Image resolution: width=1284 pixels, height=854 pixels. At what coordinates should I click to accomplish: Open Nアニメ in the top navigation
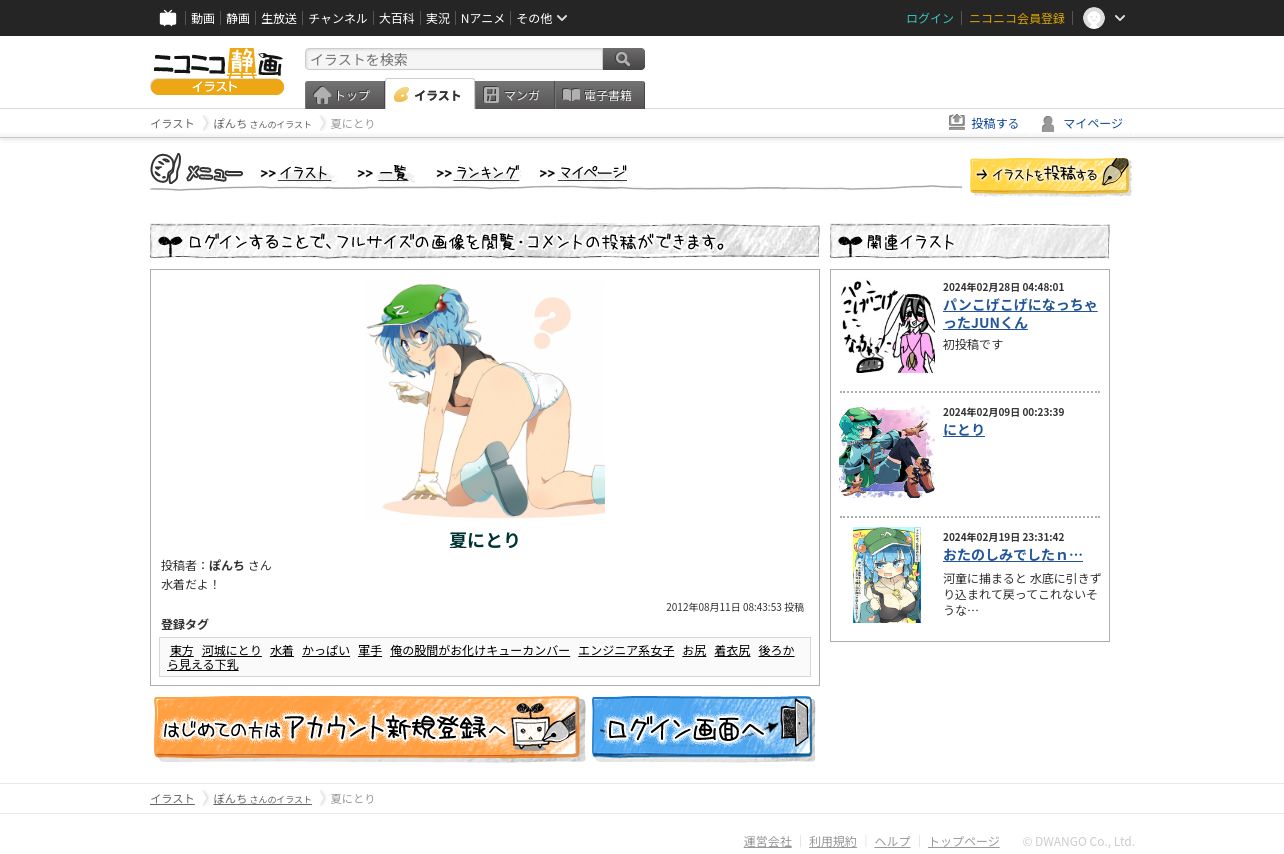(483, 18)
